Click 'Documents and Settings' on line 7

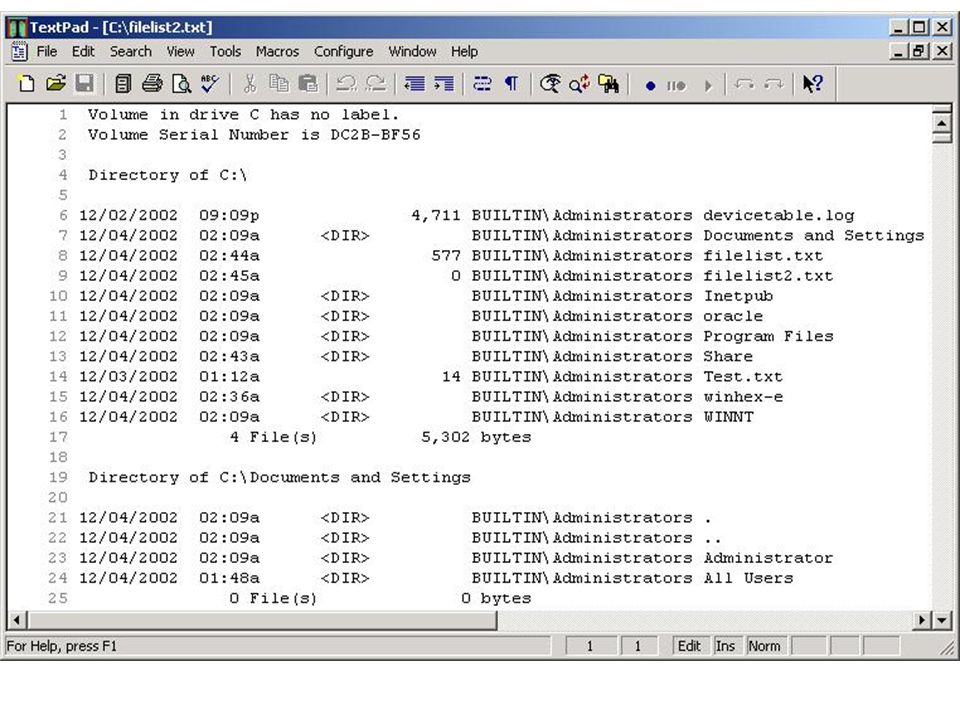[814, 236]
